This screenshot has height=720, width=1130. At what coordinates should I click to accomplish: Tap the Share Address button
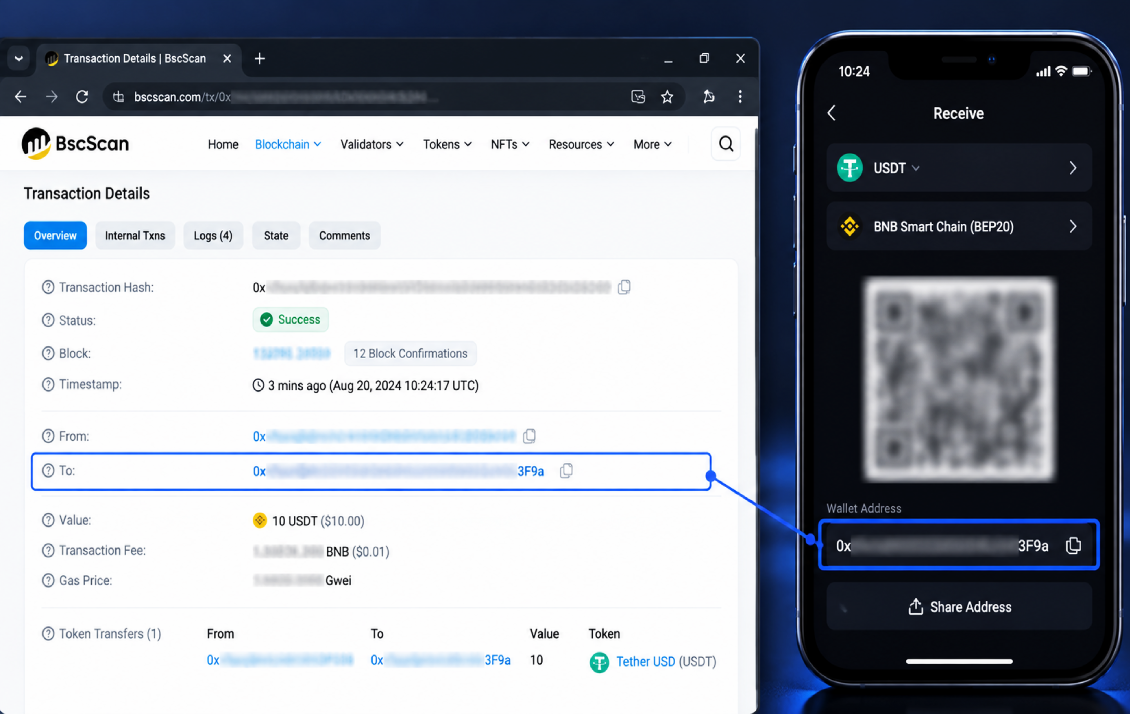pos(958,607)
